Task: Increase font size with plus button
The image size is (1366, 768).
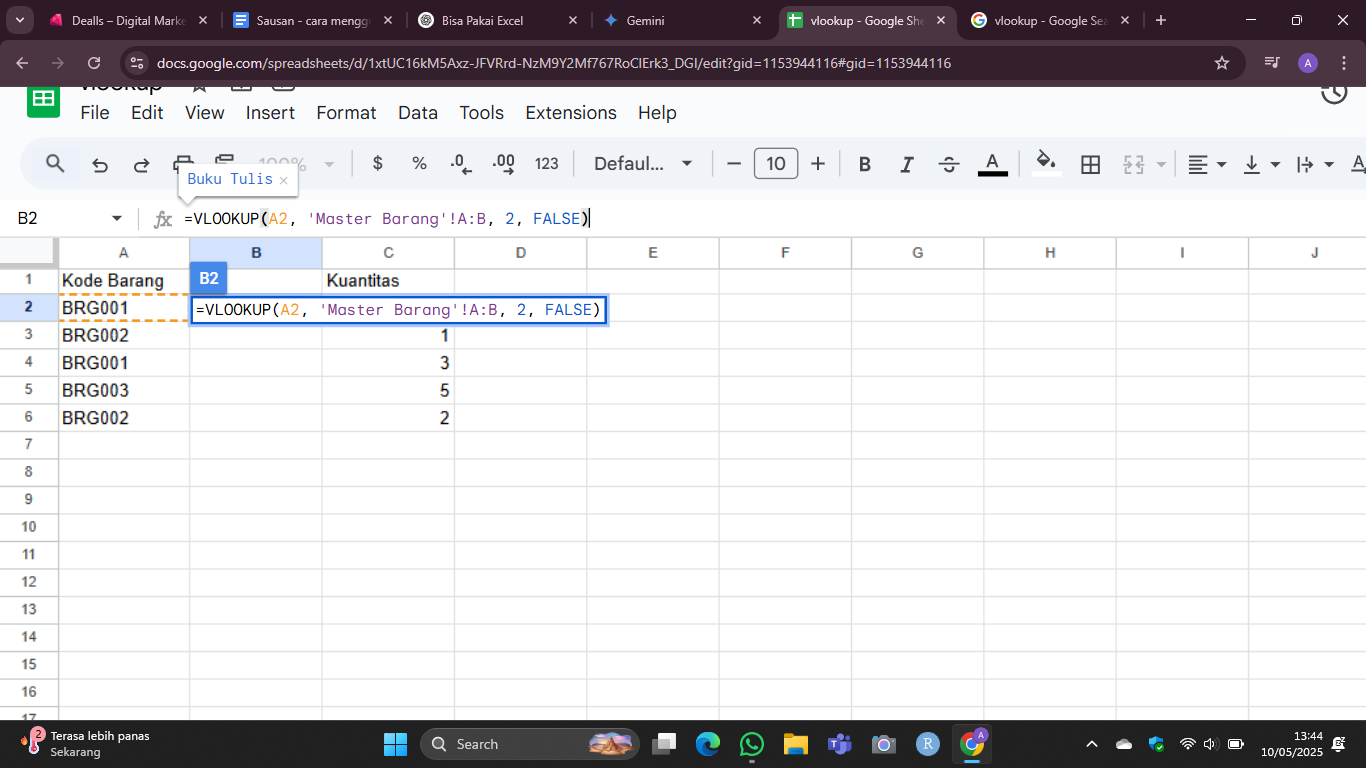Action: click(x=818, y=164)
